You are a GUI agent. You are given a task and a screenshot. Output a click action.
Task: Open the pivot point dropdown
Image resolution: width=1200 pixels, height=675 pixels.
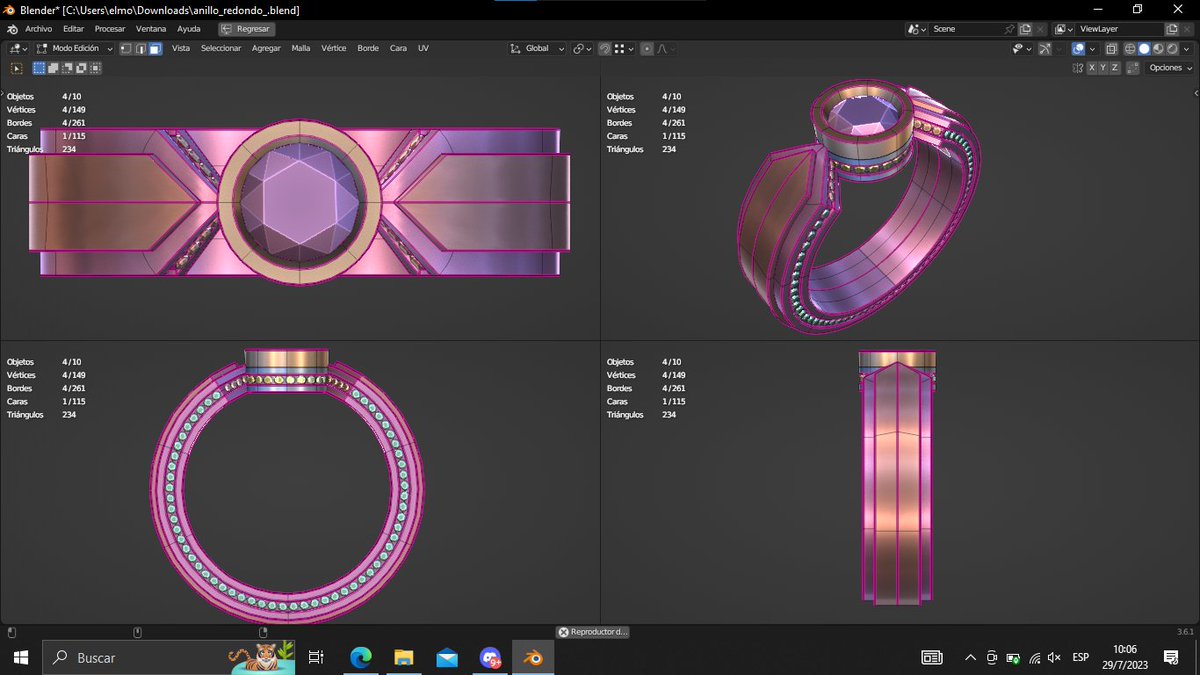click(582, 48)
